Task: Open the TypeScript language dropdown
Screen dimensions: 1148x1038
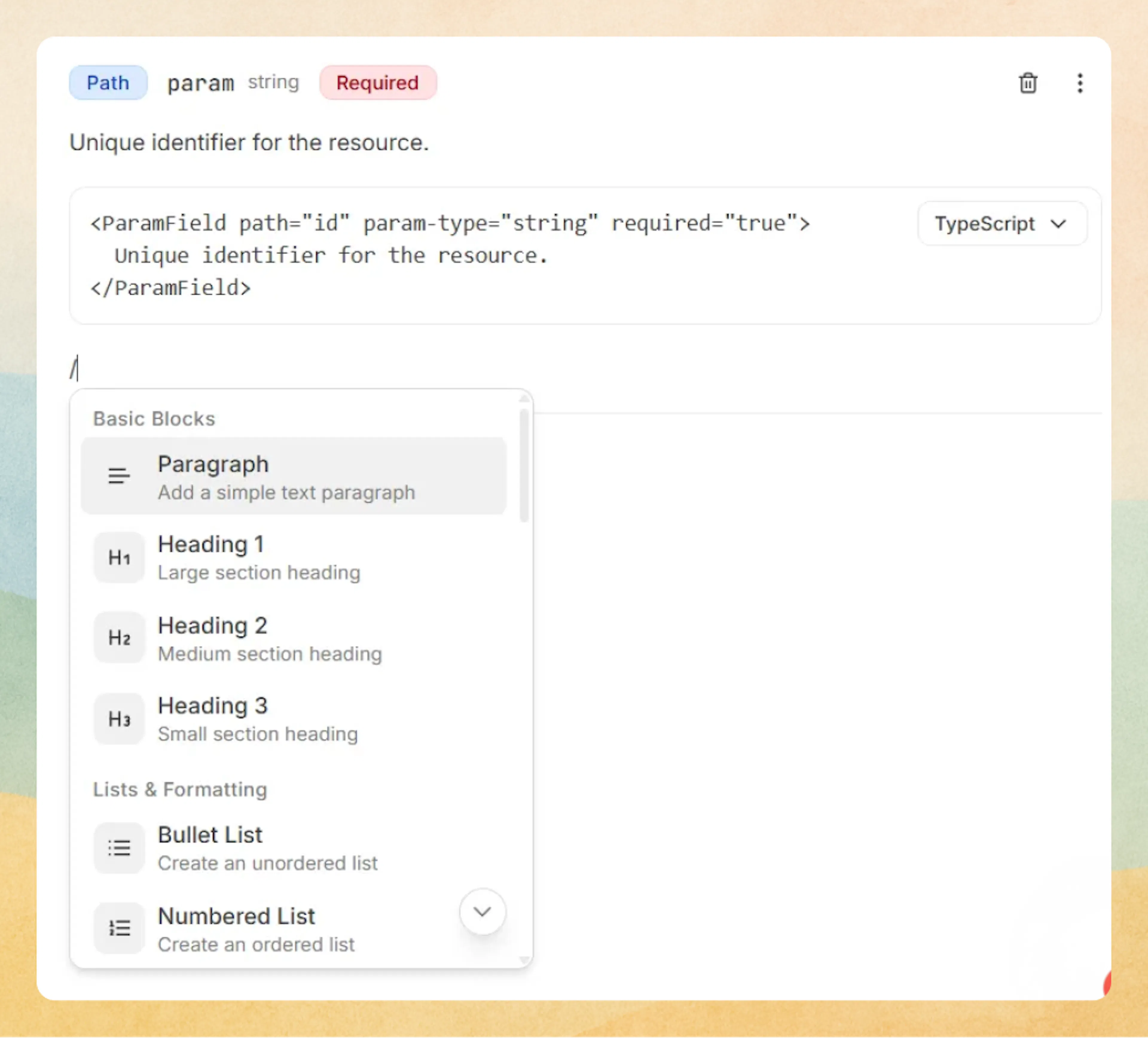Action: pyautogui.click(x=1002, y=224)
